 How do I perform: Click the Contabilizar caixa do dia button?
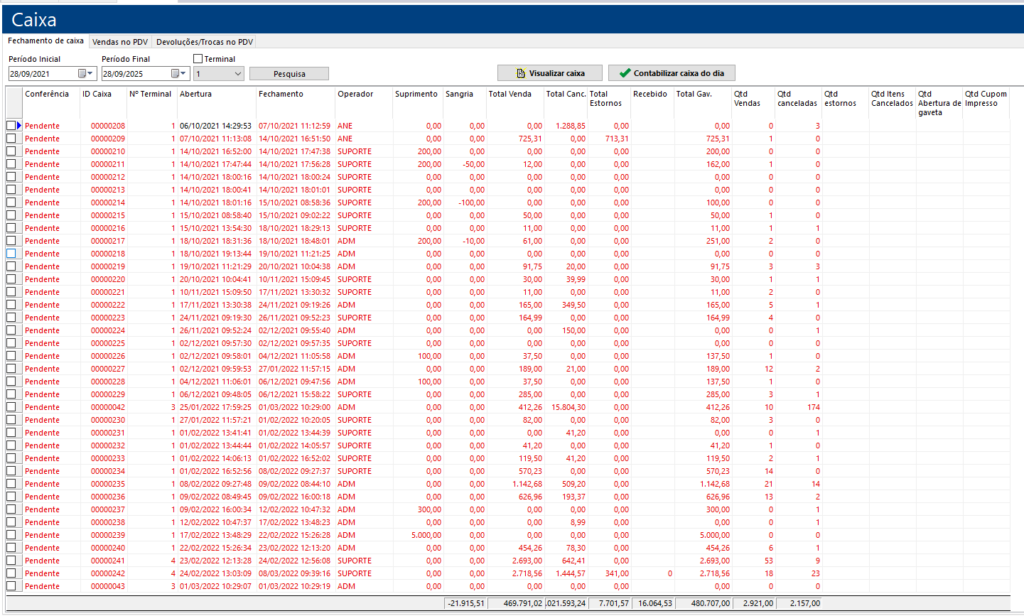670,73
